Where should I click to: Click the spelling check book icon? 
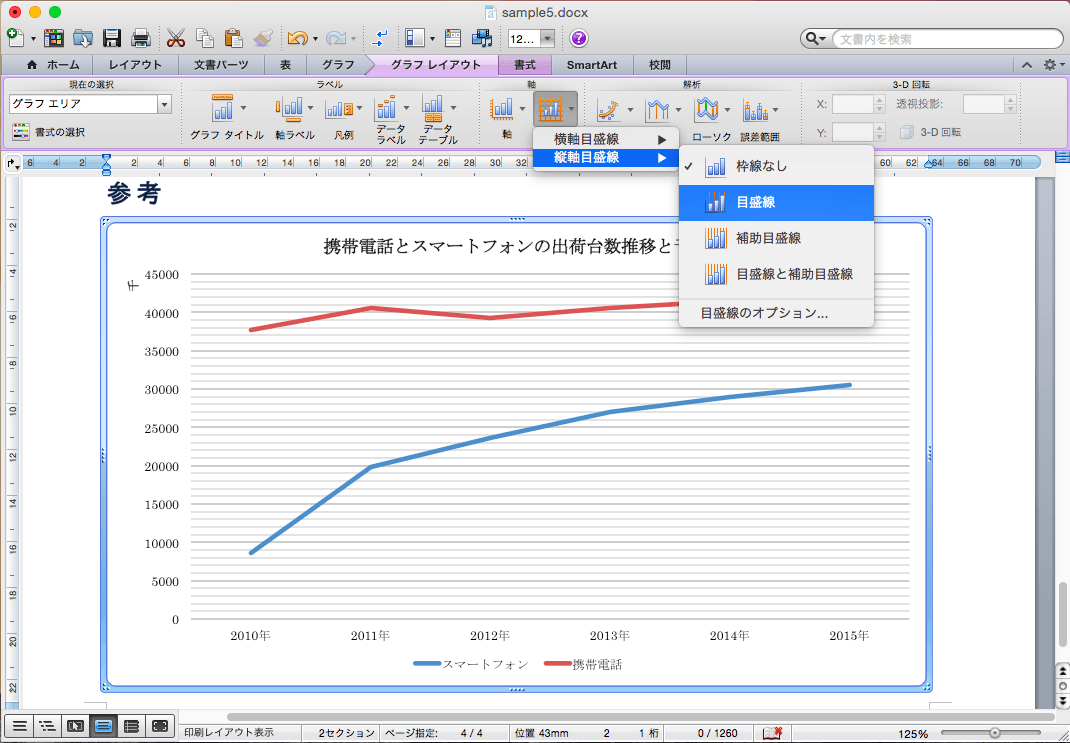[x=772, y=733]
